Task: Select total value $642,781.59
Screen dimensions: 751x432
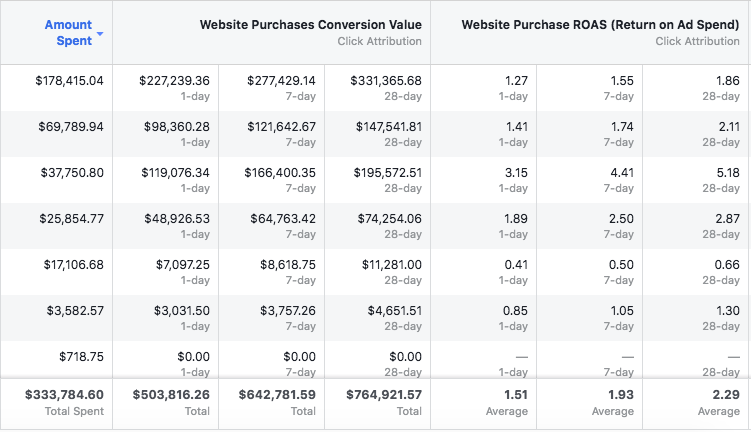Action: [277, 395]
